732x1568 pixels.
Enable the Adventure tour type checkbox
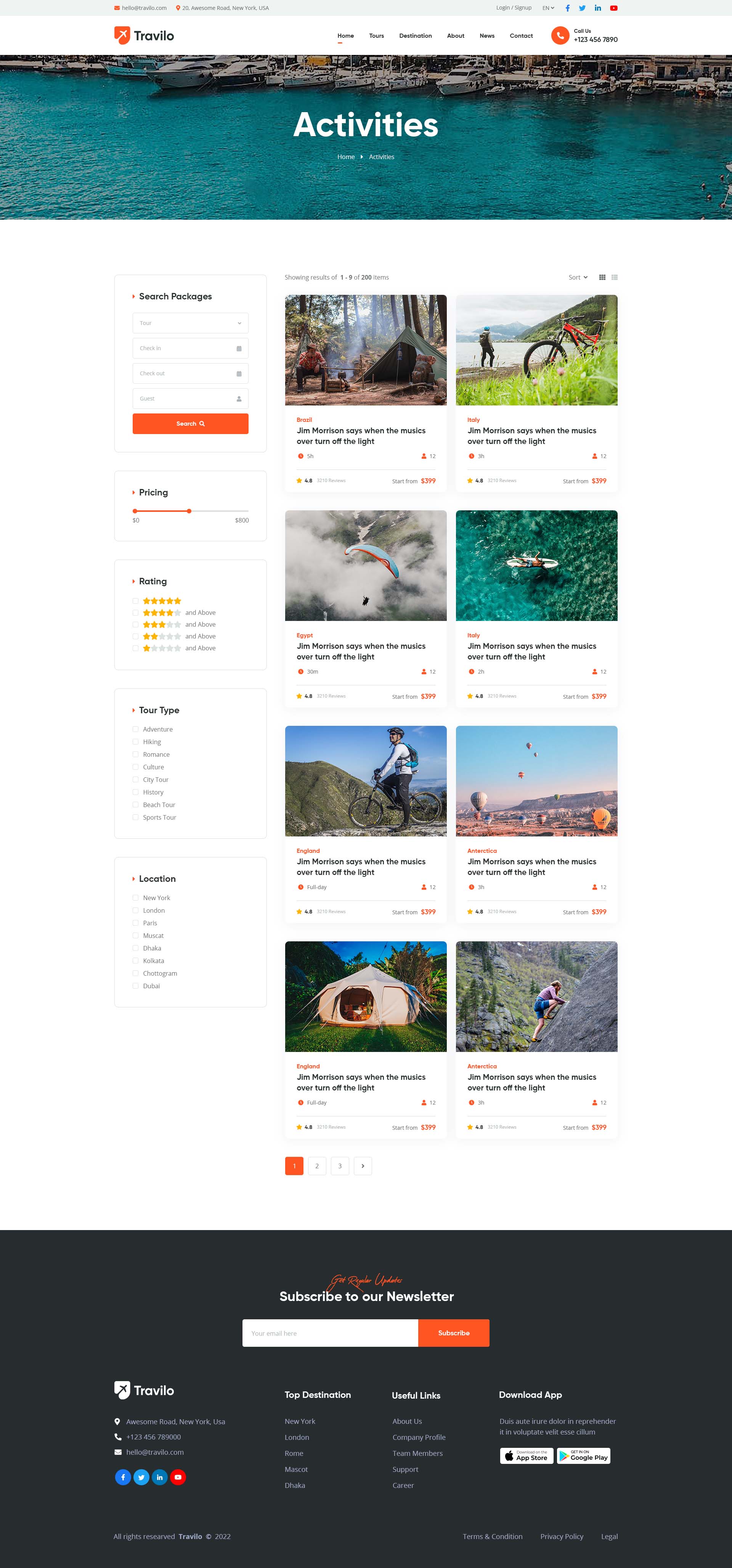135,729
